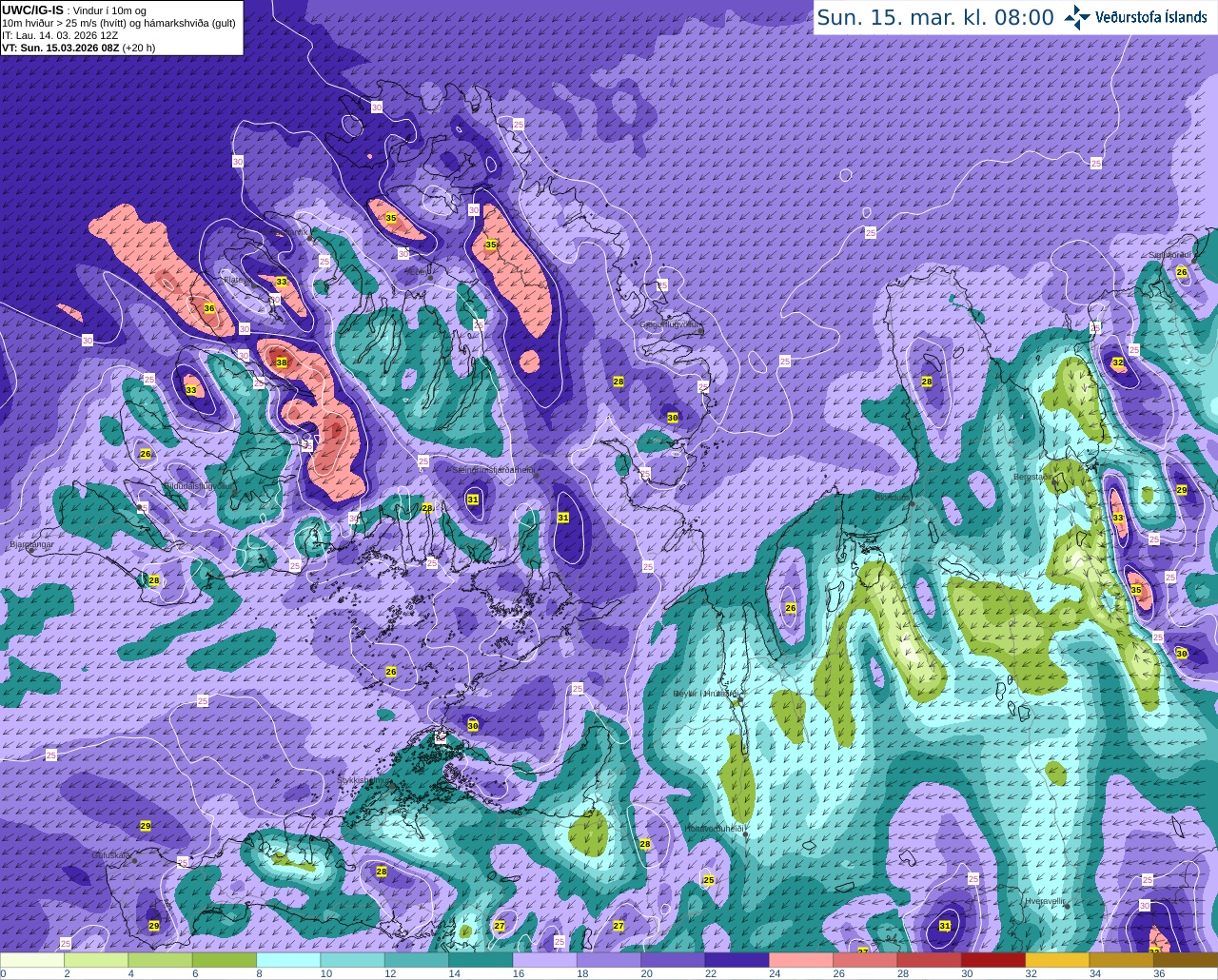Click the Holtavörðuheiði station label
Screen dimensions: 1218x980
tap(714, 829)
